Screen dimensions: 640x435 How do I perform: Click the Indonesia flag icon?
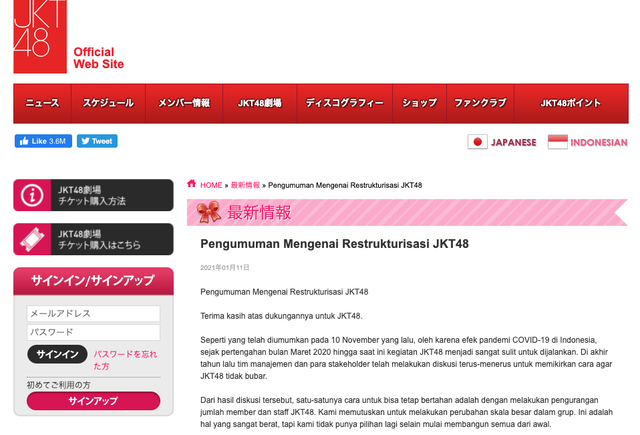[558, 142]
